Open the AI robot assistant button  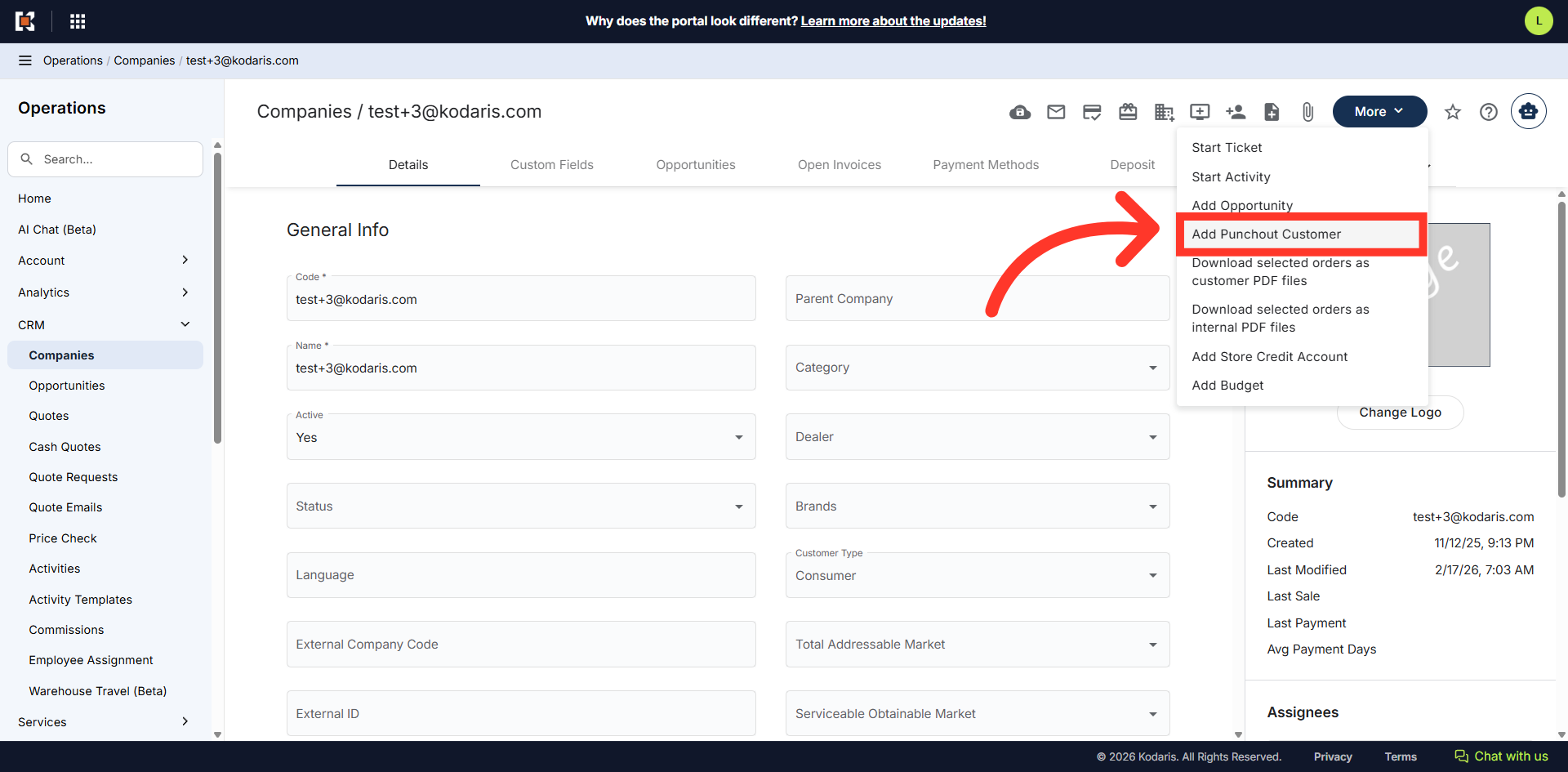click(x=1528, y=112)
